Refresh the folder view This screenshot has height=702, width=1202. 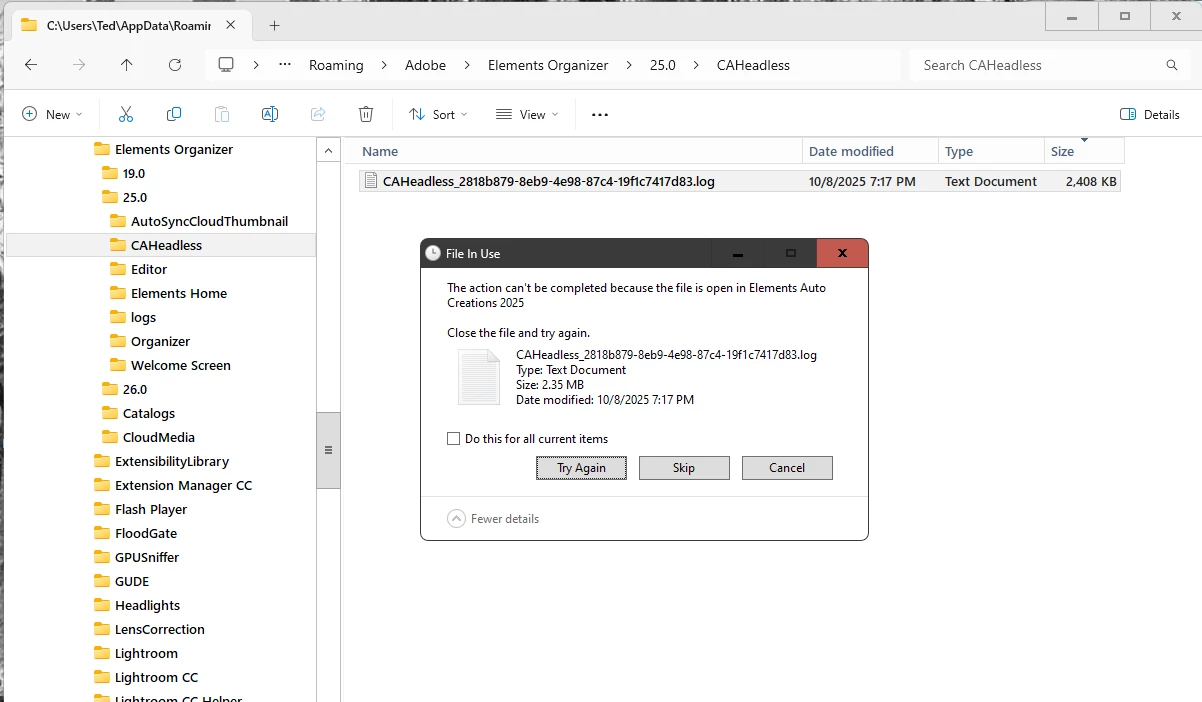(x=175, y=65)
